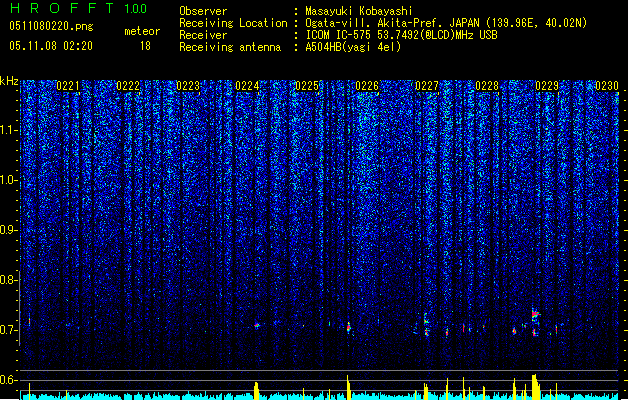
Task: Select the filename 0511080220.png
Action: tap(51, 26)
